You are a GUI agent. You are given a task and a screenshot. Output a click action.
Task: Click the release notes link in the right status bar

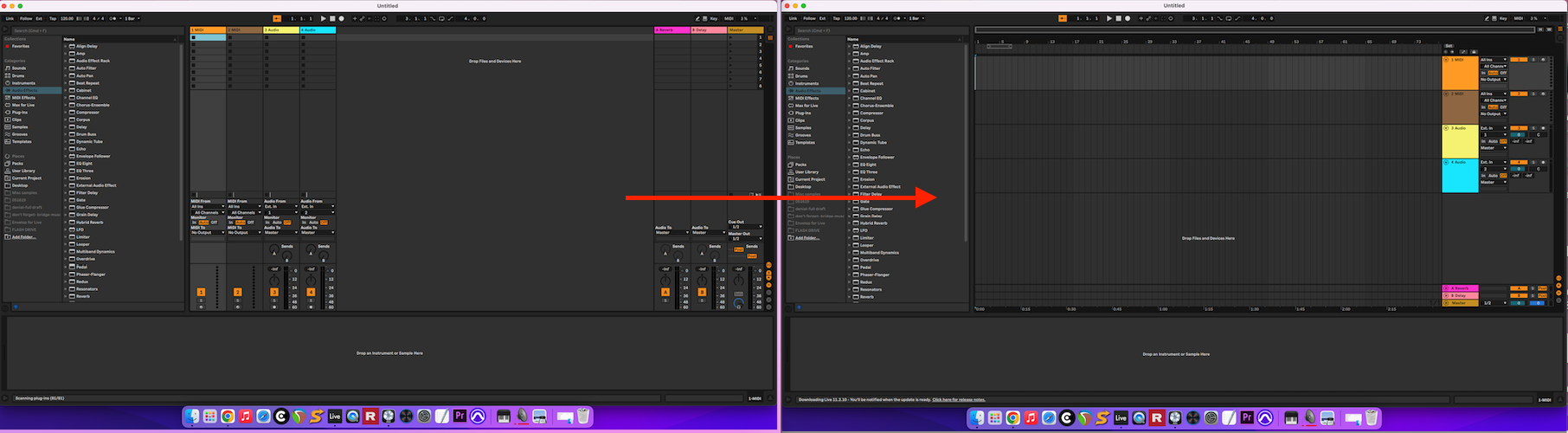[958, 400]
